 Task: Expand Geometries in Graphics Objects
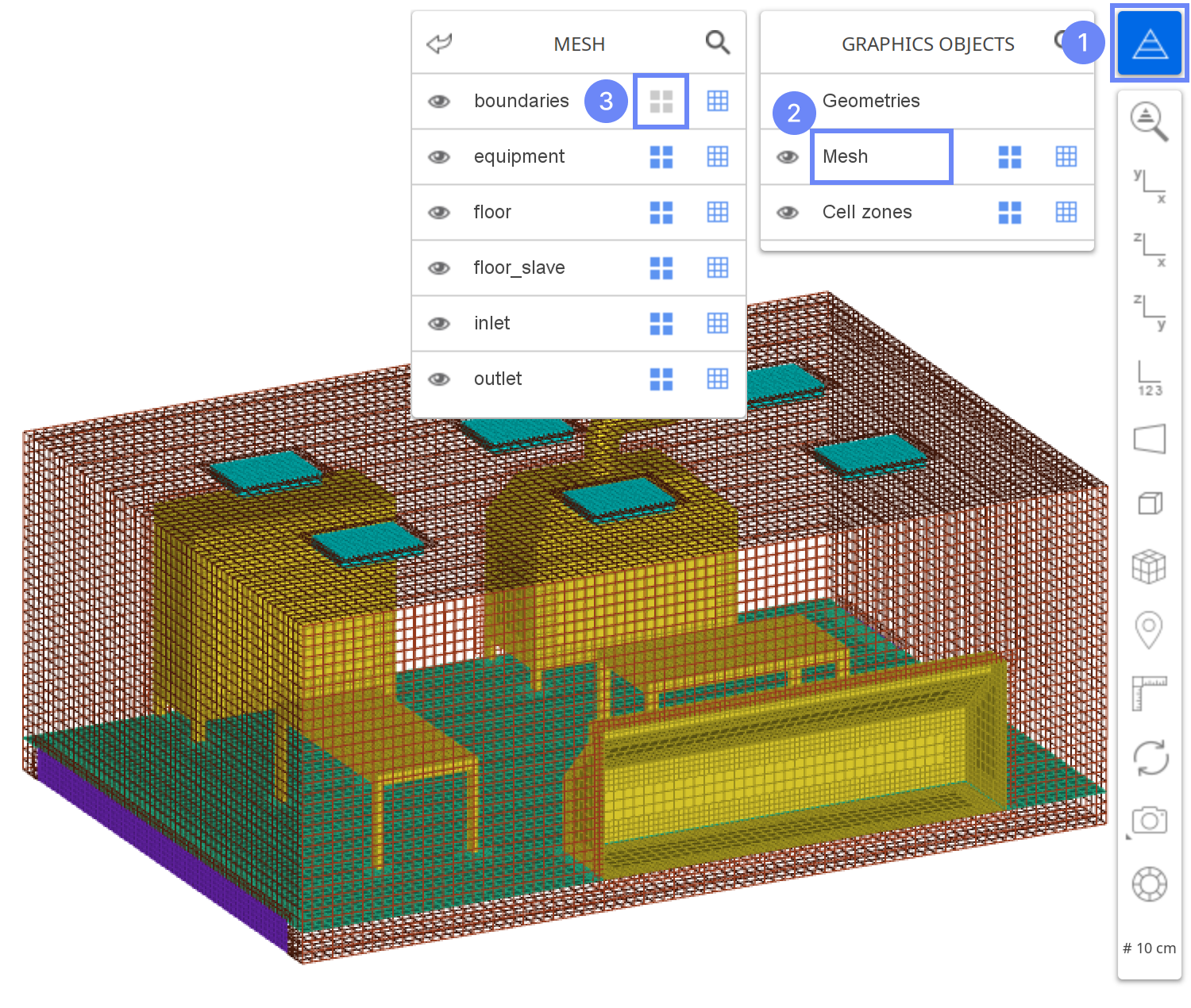871,101
